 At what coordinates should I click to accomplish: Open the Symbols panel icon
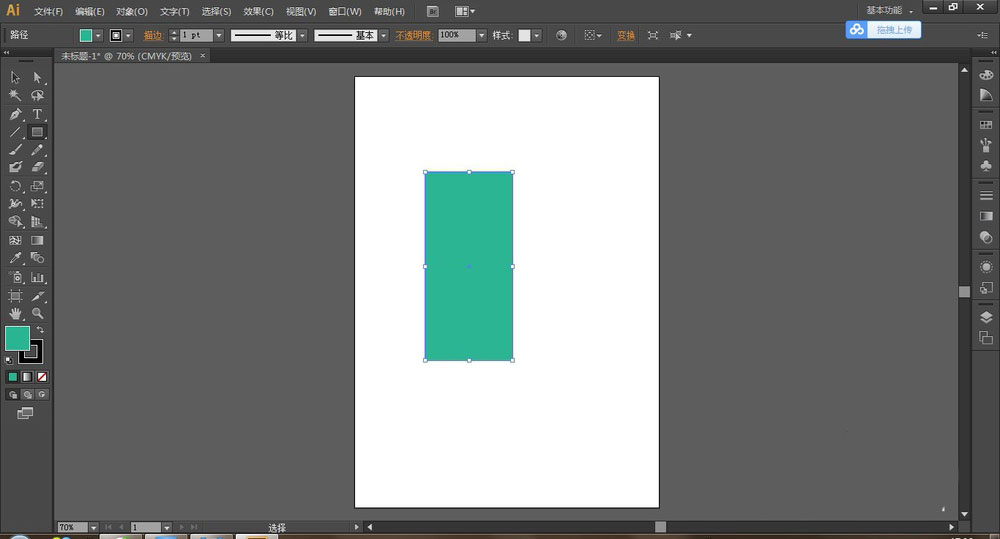pyautogui.click(x=986, y=163)
